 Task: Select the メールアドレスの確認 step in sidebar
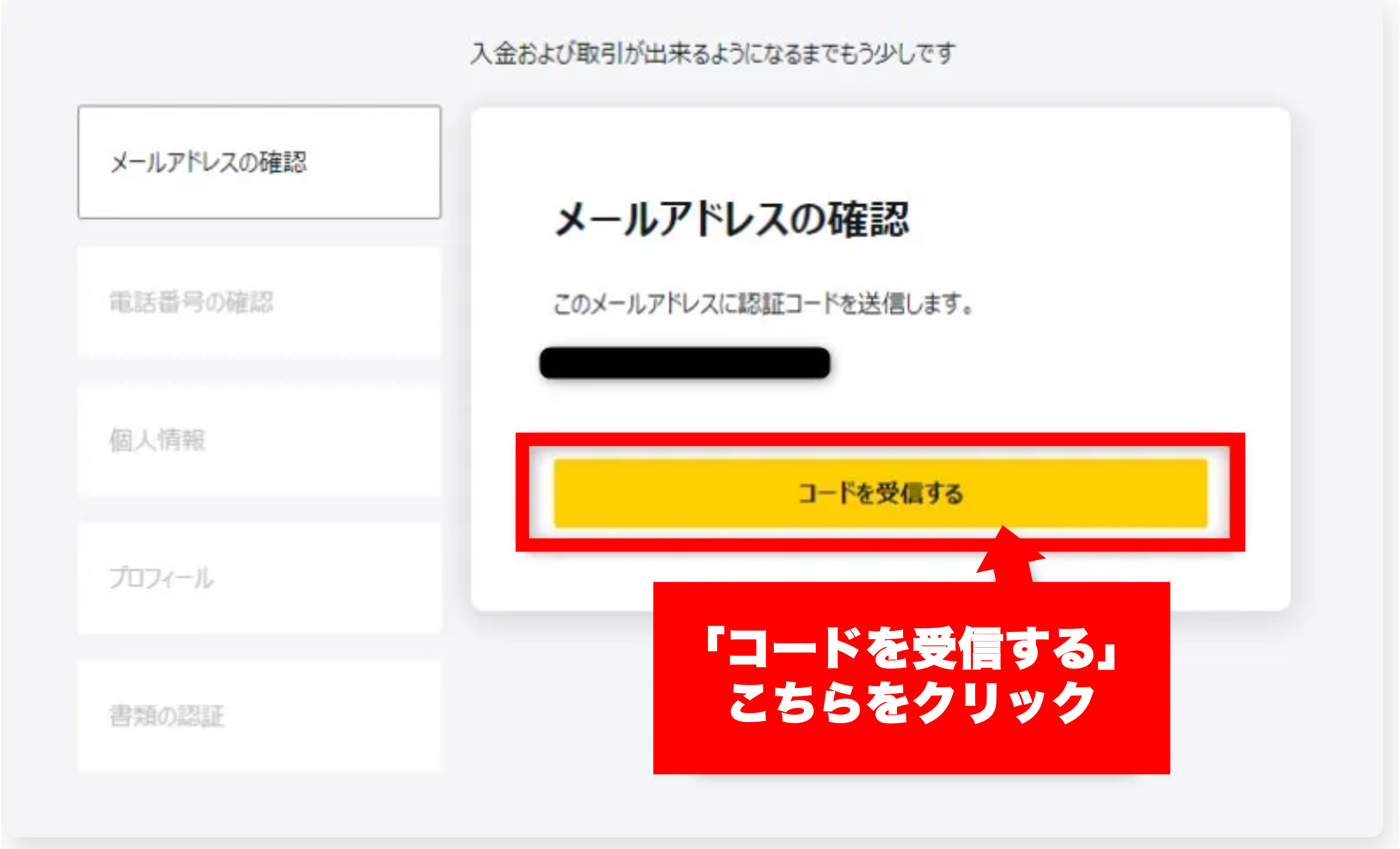[259, 162]
